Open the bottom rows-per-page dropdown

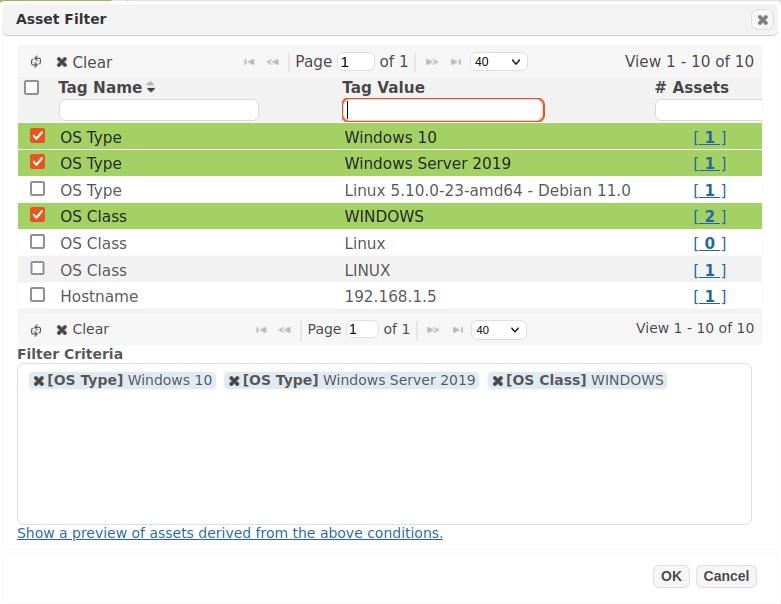498,329
